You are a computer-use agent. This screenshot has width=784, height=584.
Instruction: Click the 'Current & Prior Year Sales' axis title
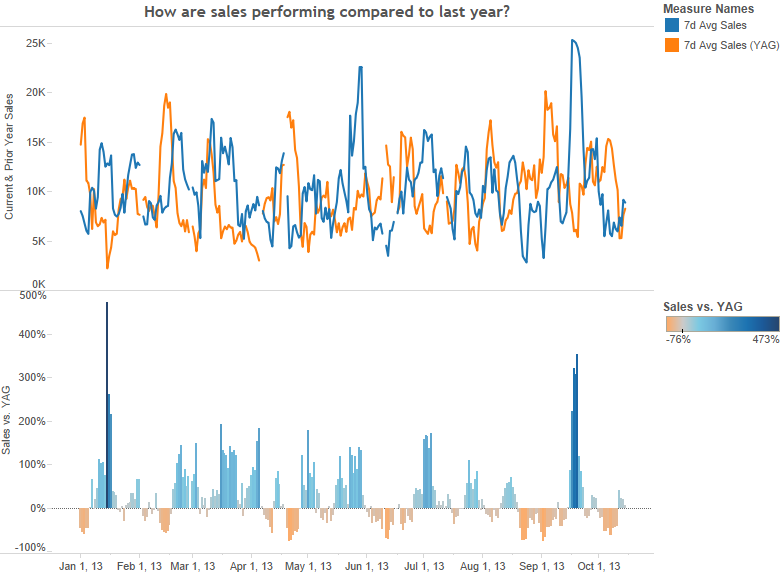point(9,156)
